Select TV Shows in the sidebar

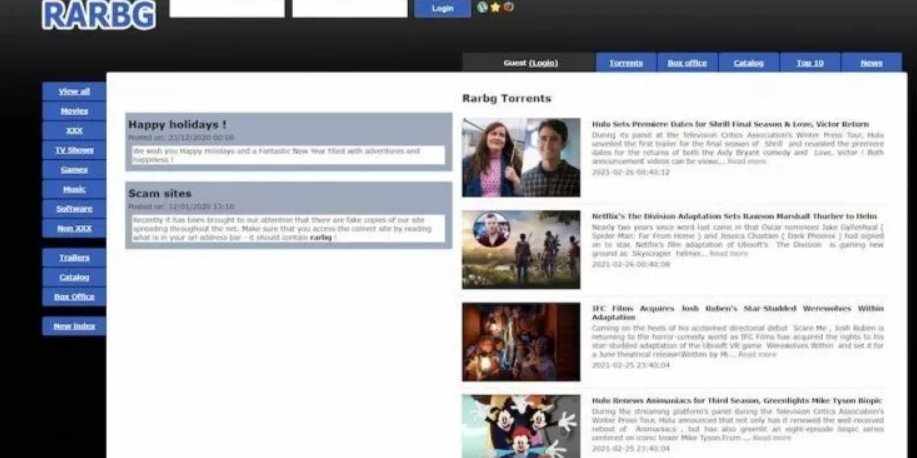(x=74, y=150)
